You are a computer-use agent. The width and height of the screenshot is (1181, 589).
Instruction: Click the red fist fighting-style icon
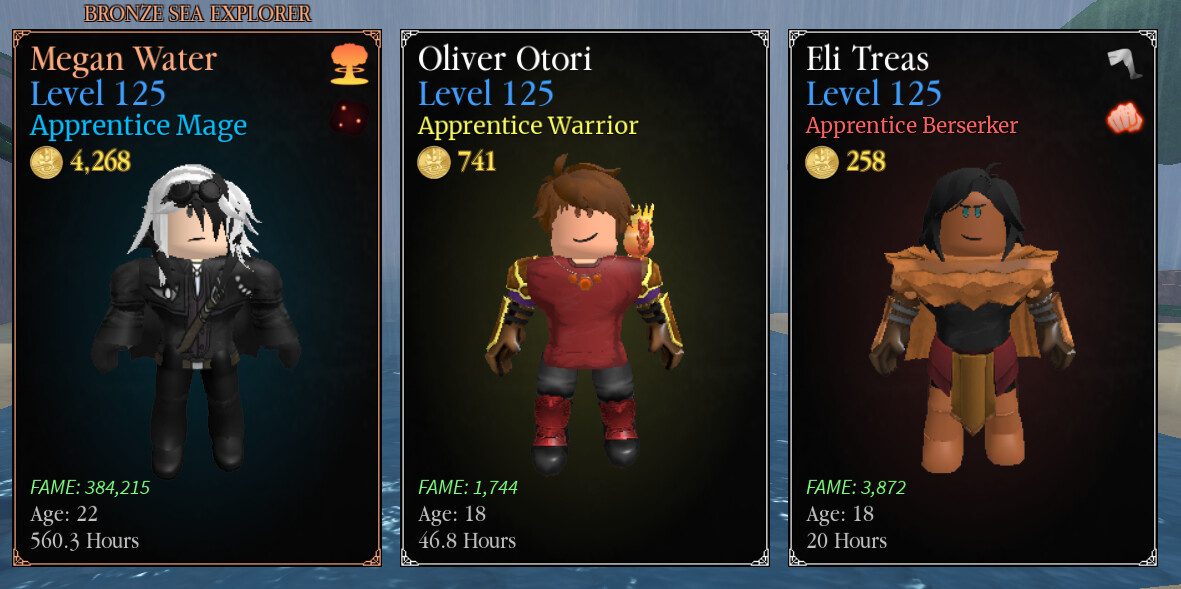[x=1125, y=119]
